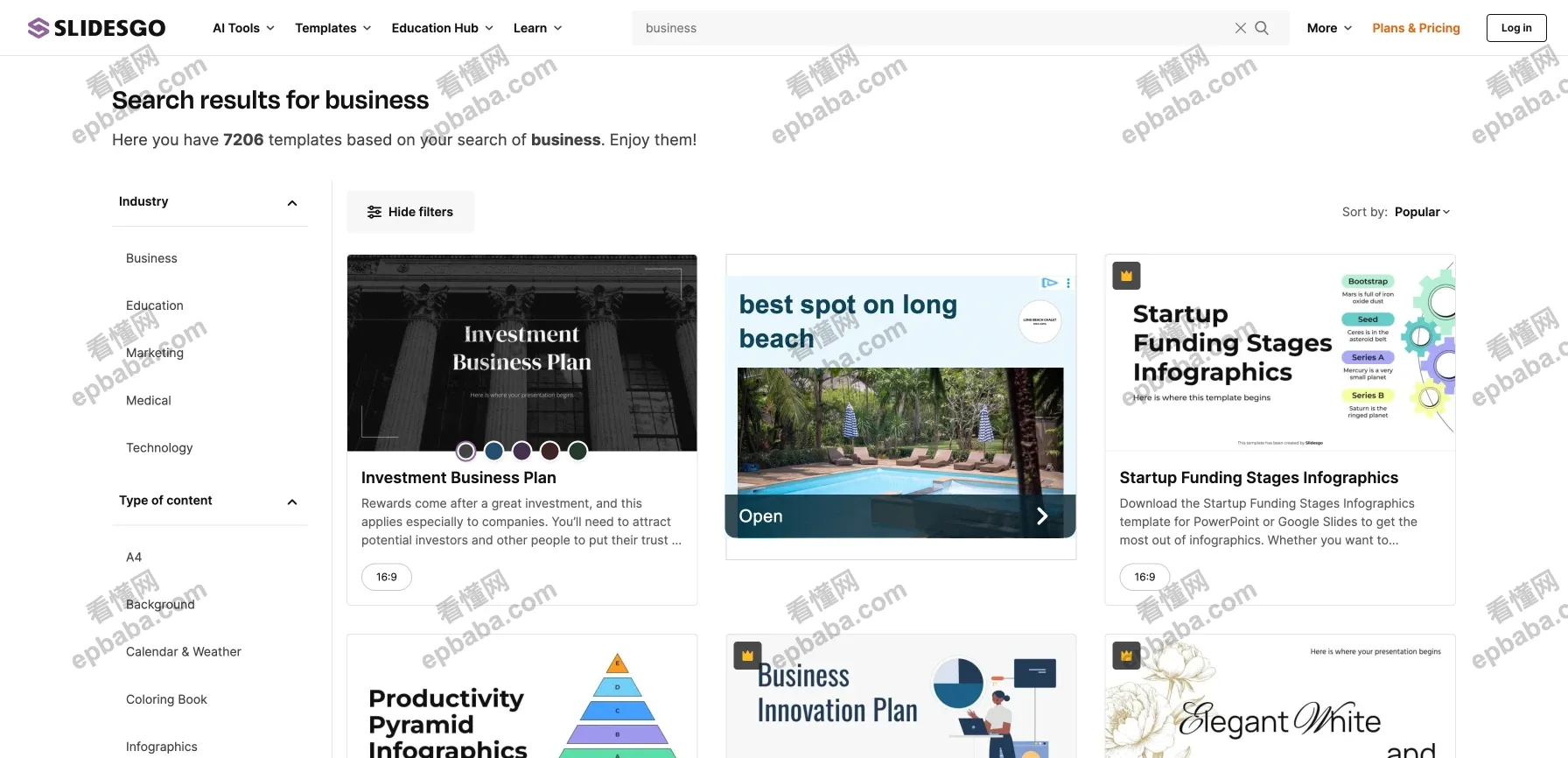Click the premium crown badge on Startup Funding Stages
The height and width of the screenshot is (758, 1568).
tap(1126, 276)
